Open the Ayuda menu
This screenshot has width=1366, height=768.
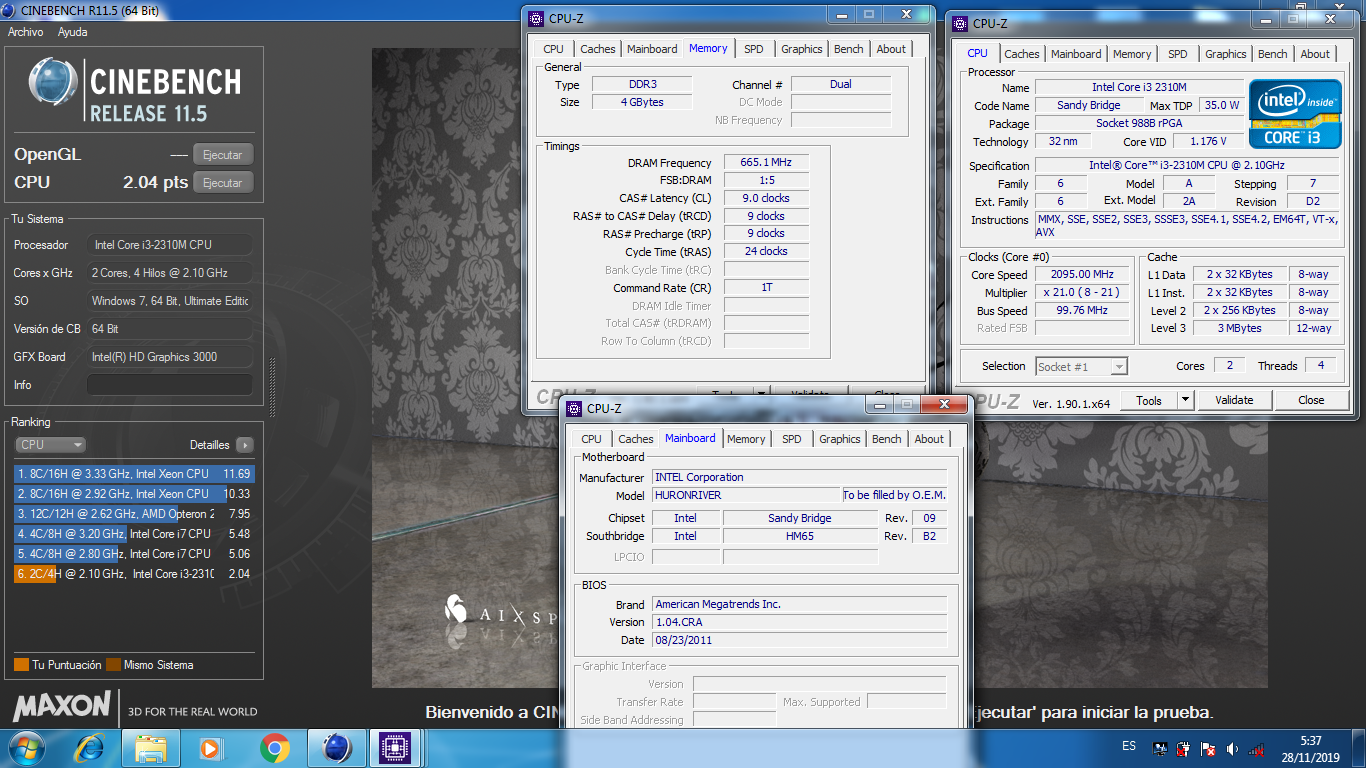(x=72, y=32)
